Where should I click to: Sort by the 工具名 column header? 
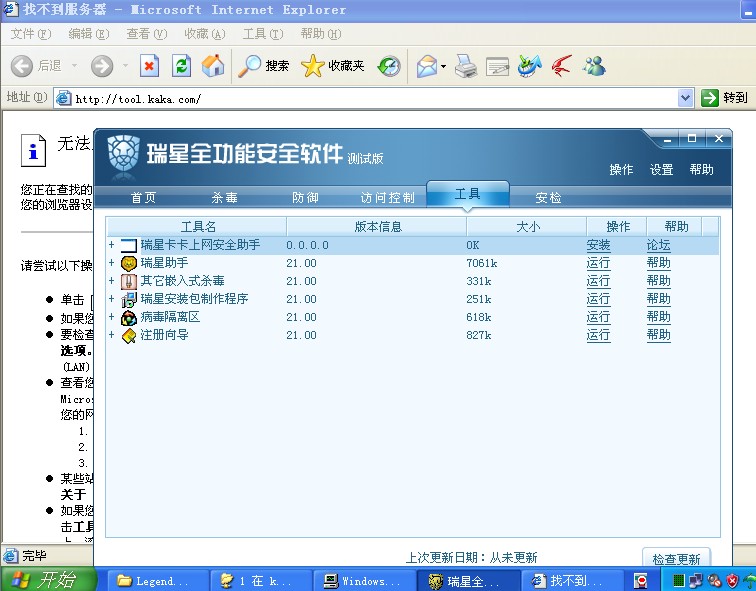click(197, 227)
